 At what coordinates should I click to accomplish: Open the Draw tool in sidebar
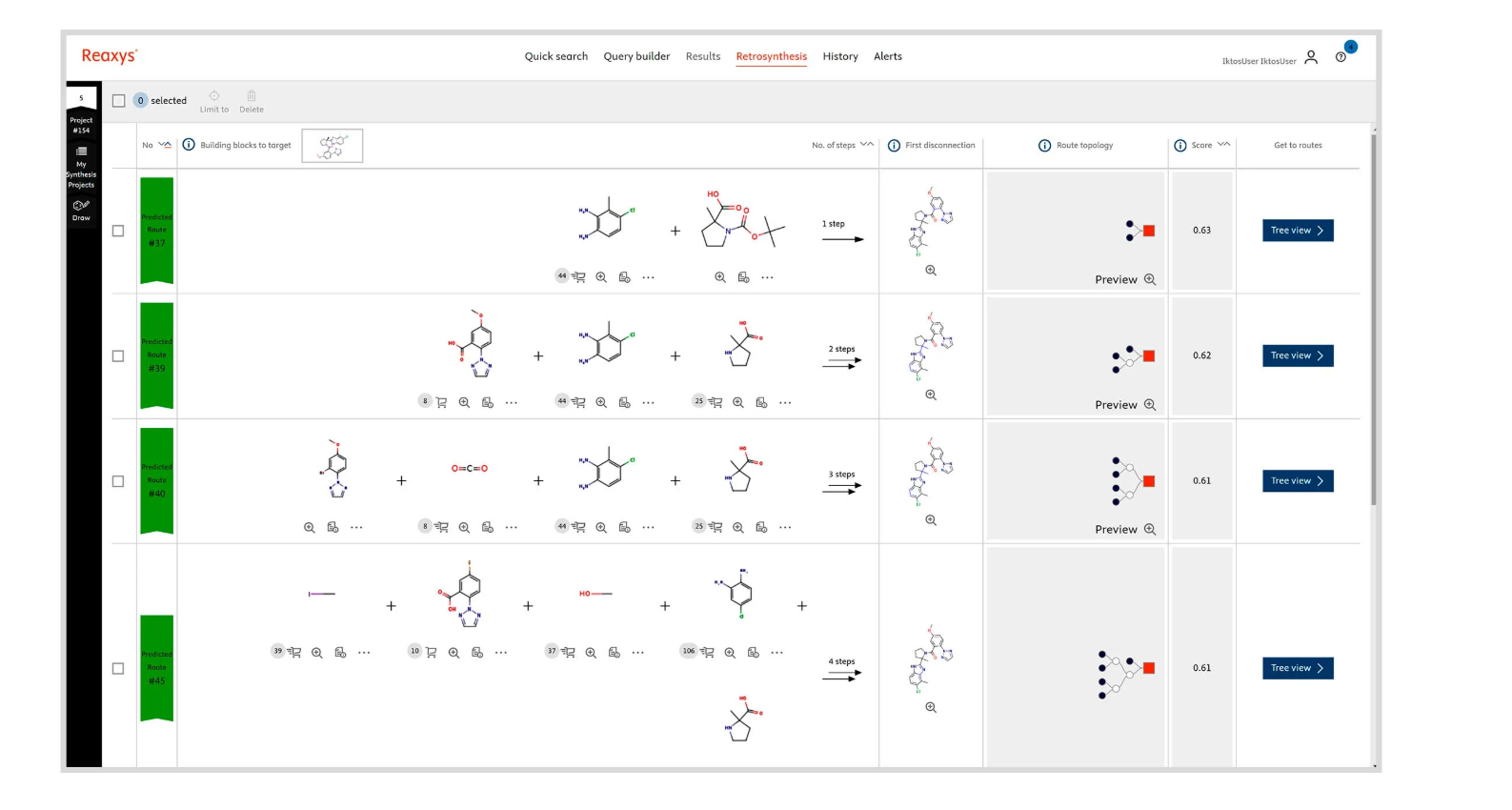(81, 210)
